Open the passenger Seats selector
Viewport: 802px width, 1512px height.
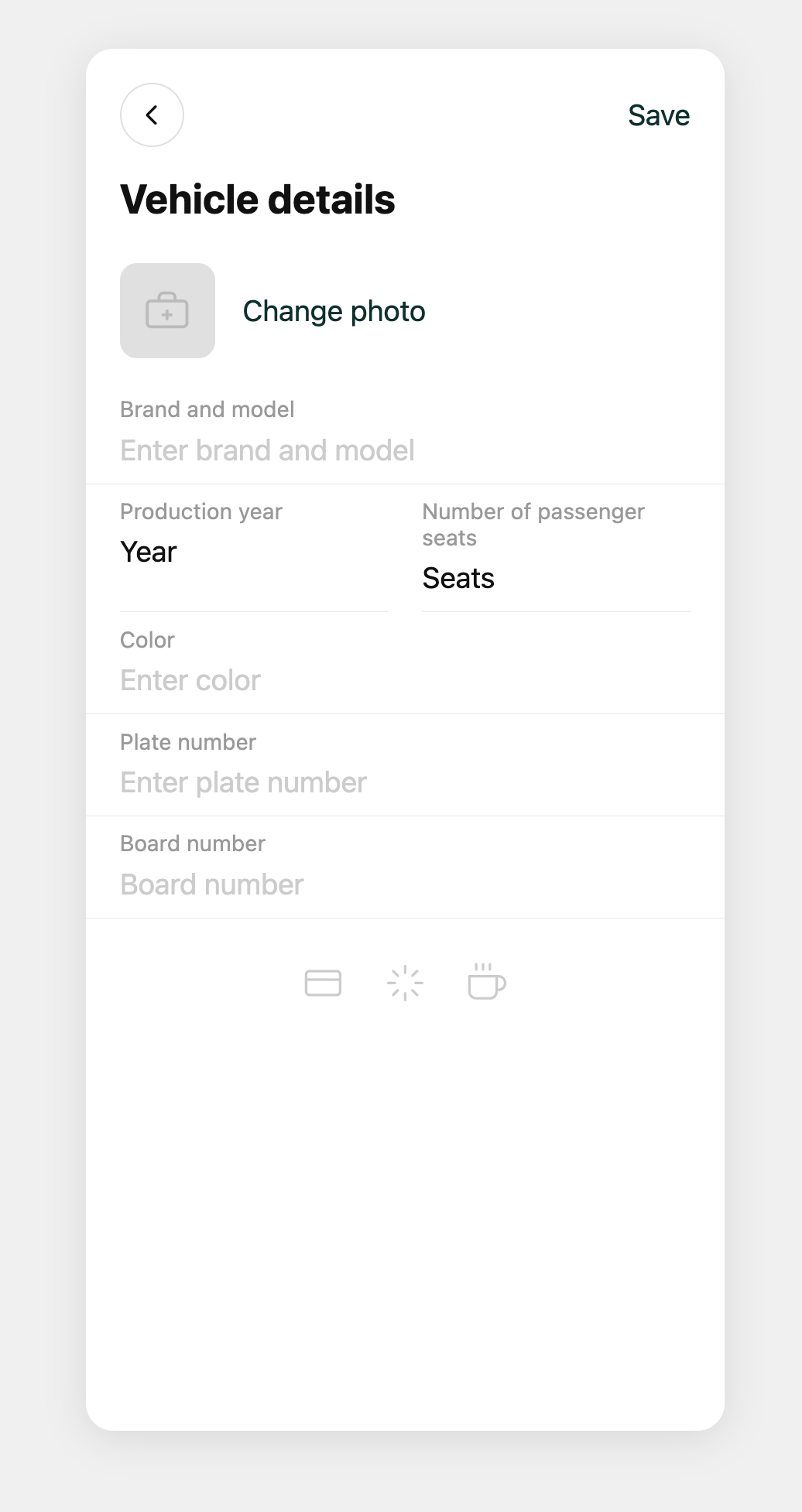point(556,579)
